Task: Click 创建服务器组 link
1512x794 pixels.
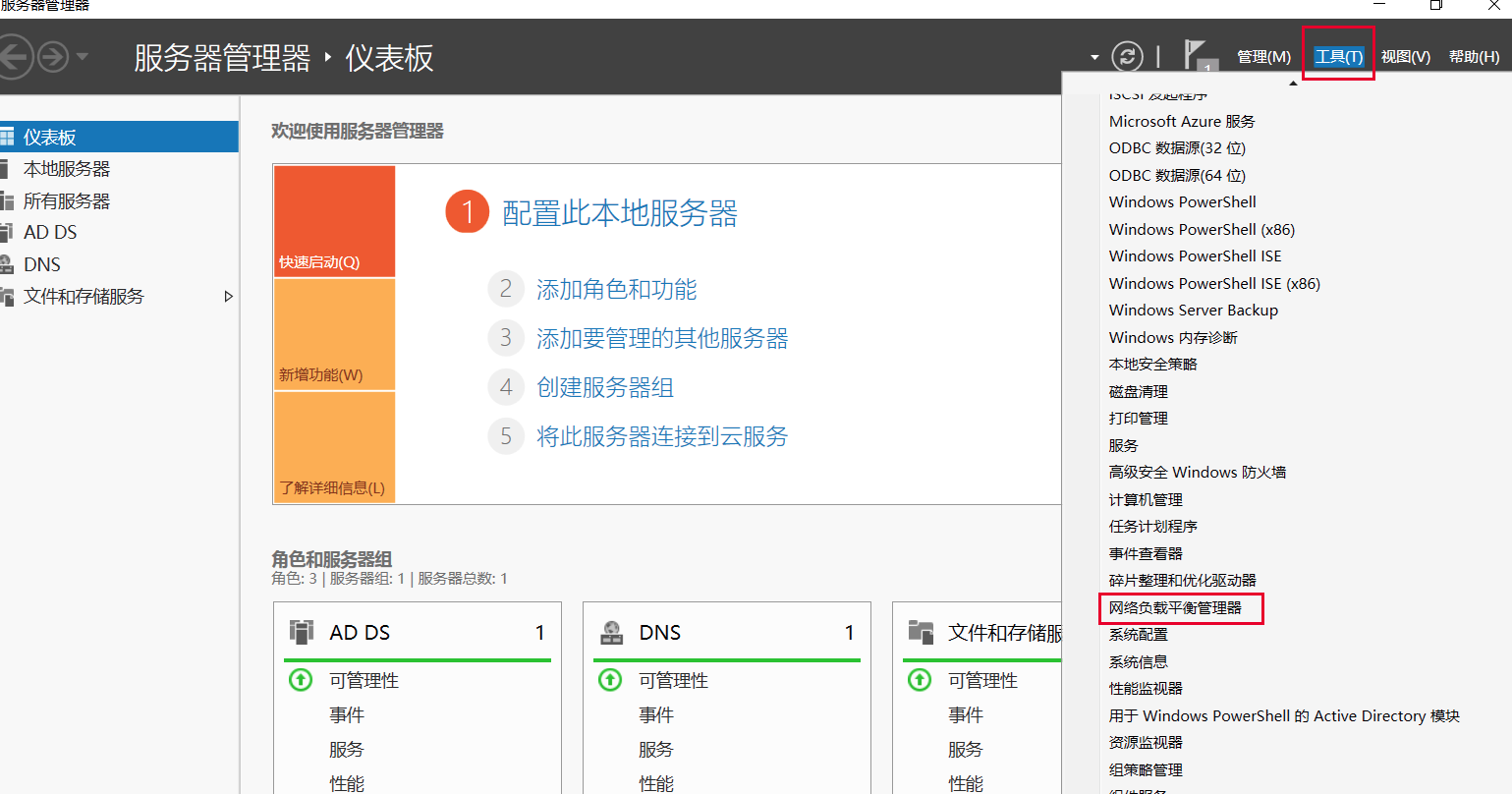Action: (604, 388)
